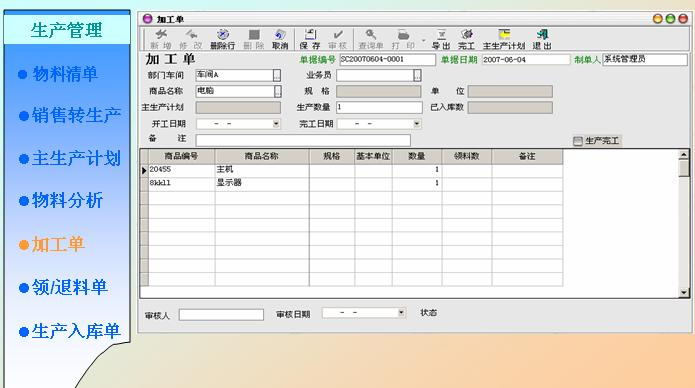Screen dimensions: 695x388
Task: Expand the 完工日期 date dropdown
Action: coord(417,124)
